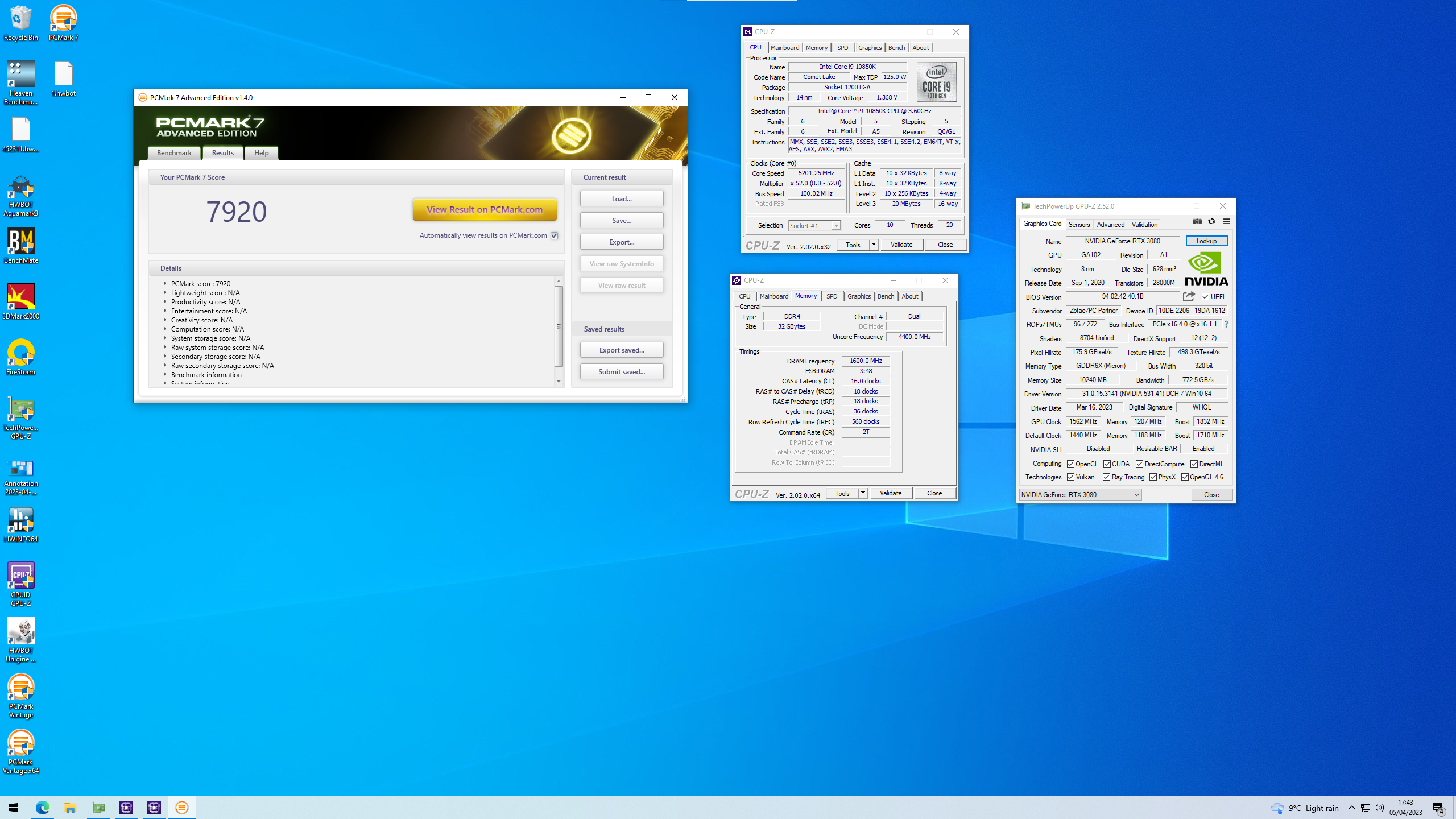This screenshot has height=819, width=1456.
Task: Launch HWBOT Aquamark3 desktop icon
Action: (21, 195)
